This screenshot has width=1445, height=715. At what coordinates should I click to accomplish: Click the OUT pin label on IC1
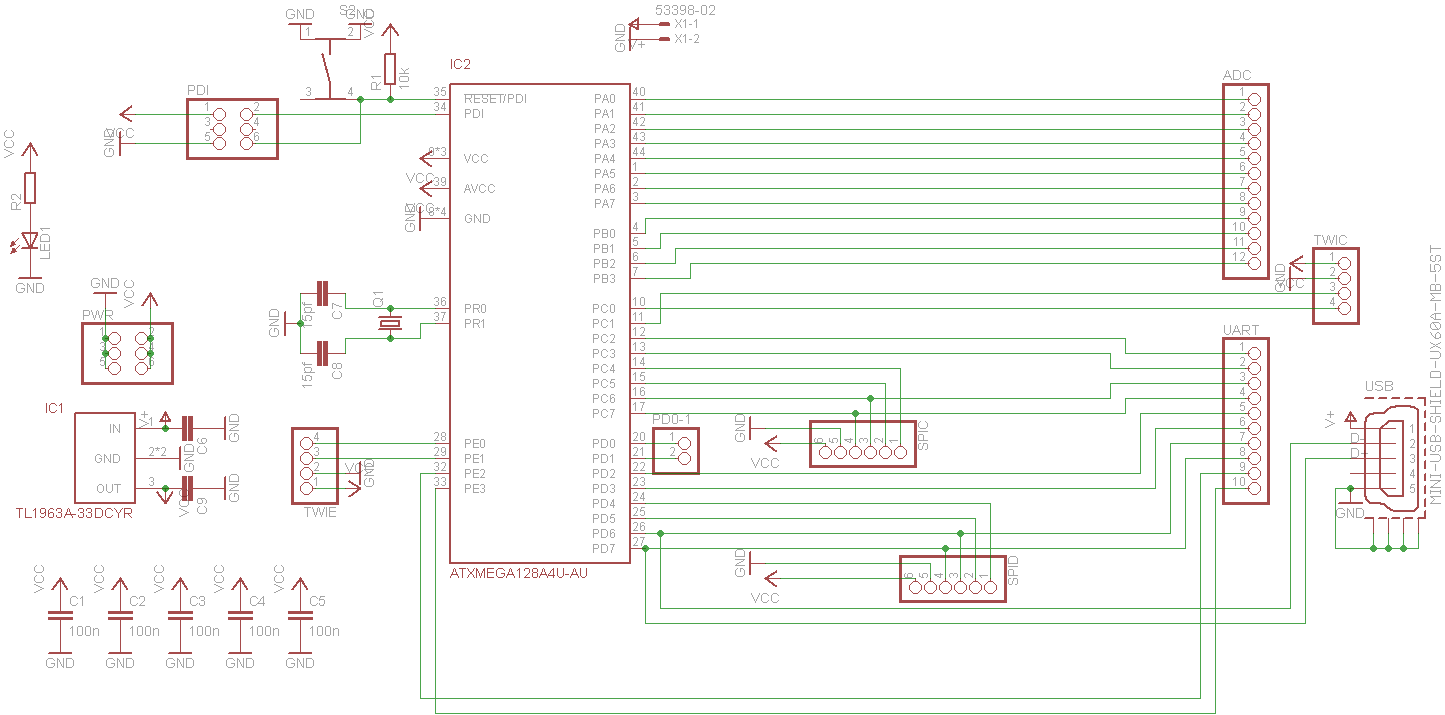108,489
